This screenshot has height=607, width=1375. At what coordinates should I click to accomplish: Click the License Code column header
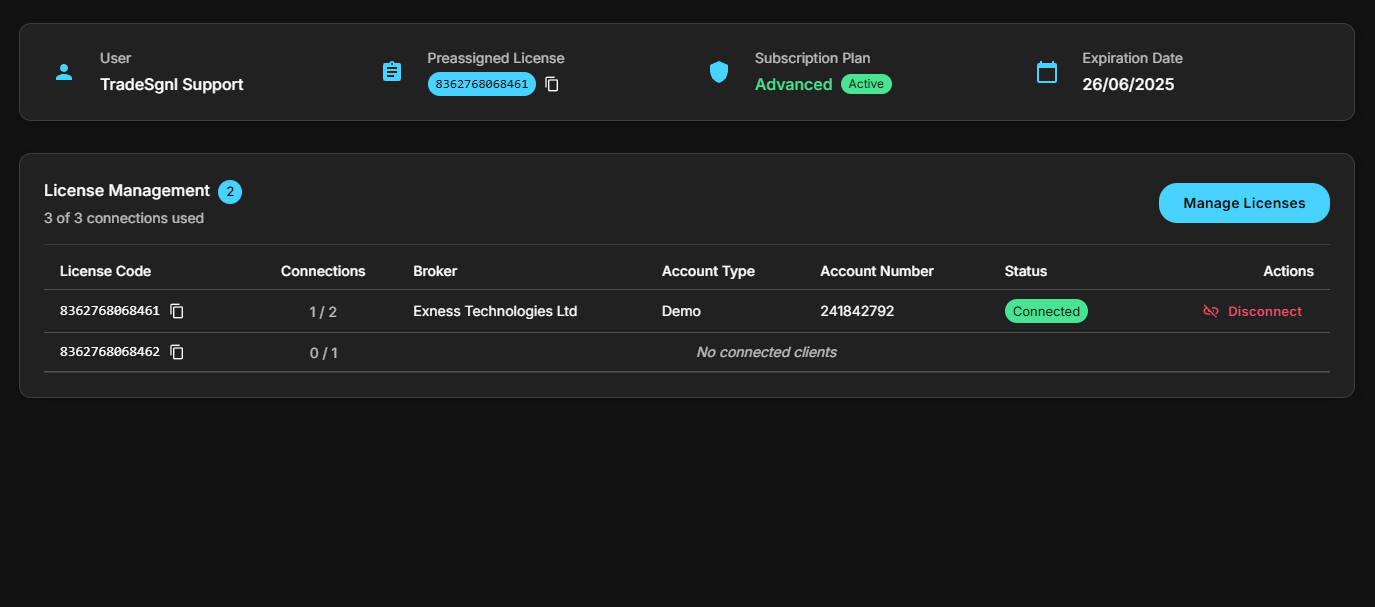tap(105, 271)
